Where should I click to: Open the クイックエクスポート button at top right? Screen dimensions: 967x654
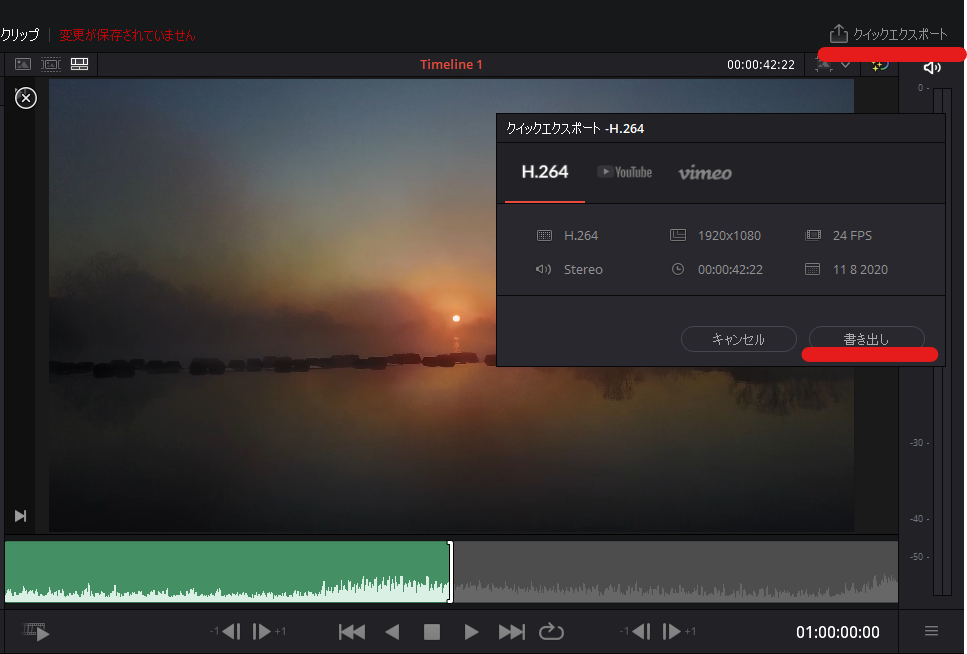[x=888, y=34]
